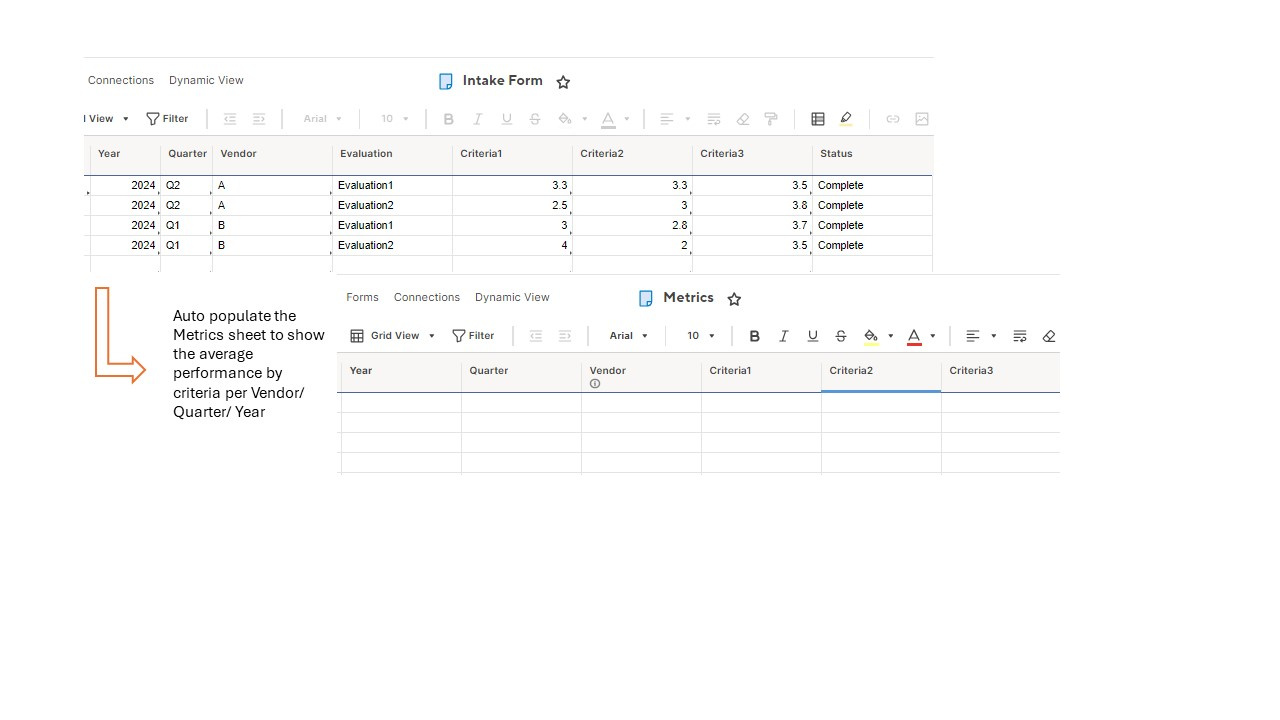The image size is (1280, 720).
Task: Open conditional formatting in Intake Form toolbar
Action: pos(818,119)
